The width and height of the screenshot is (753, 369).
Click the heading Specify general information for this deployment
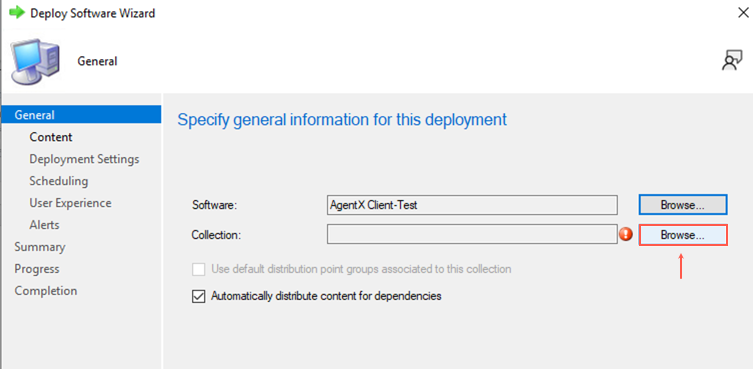[342, 119]
